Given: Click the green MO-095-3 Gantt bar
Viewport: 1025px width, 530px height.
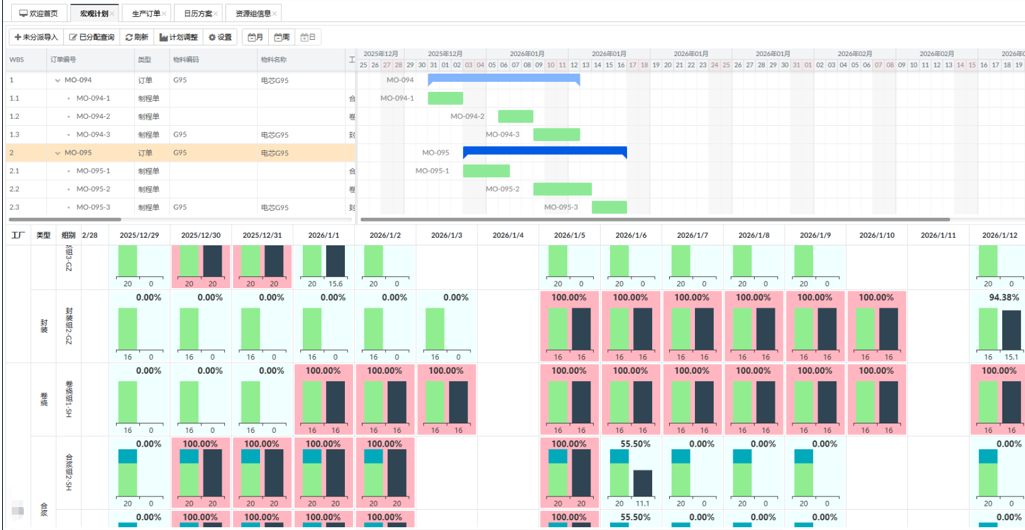Looking at the screenshot, I should pos(610,207).
